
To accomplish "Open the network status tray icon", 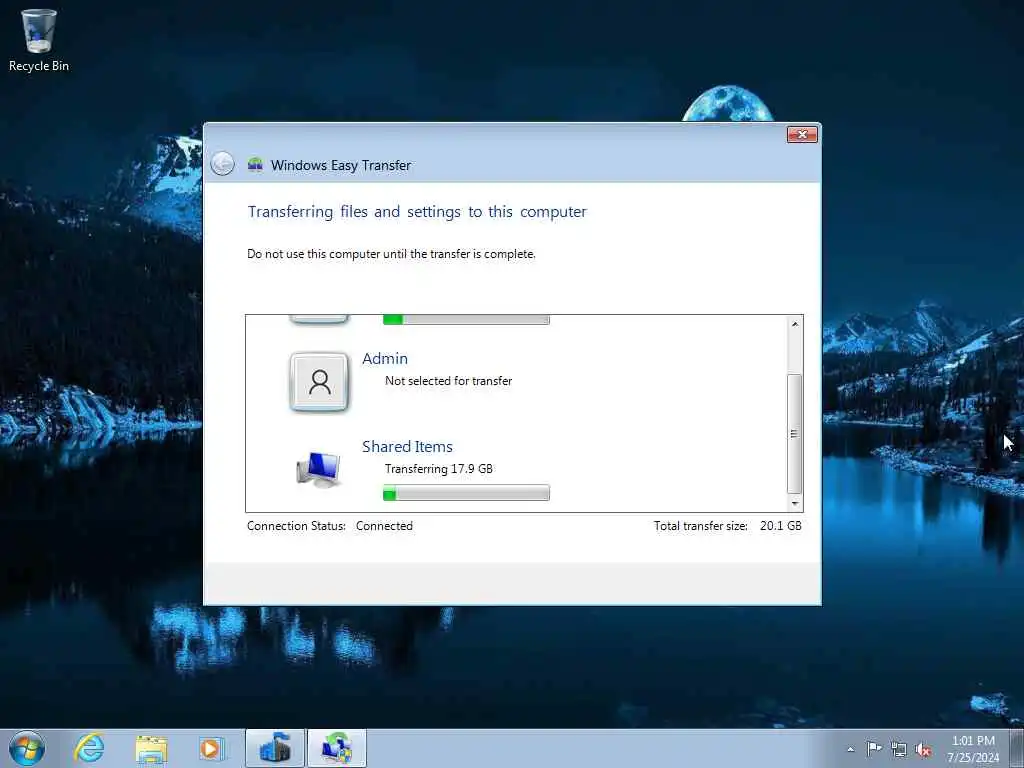I will [x=899, y=750].
